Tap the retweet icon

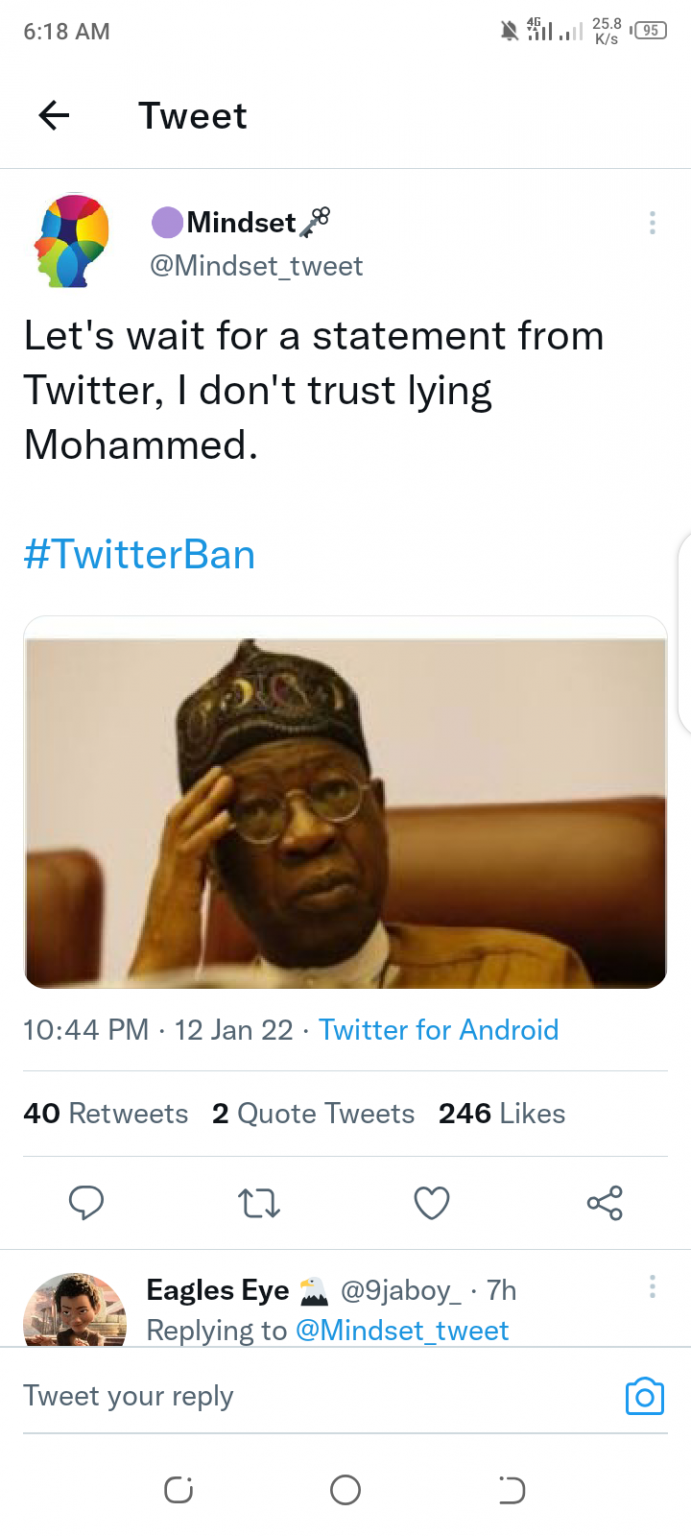coord(260,1203)
